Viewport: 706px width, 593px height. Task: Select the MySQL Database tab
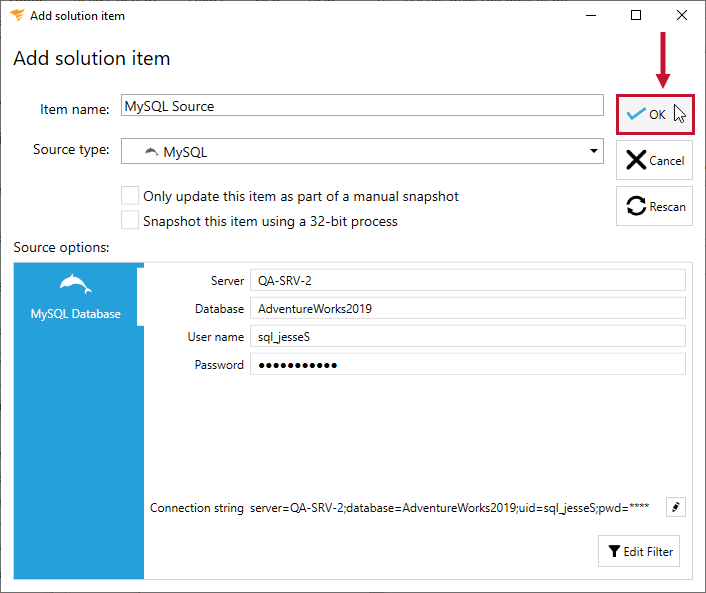[x=76, y=296]
